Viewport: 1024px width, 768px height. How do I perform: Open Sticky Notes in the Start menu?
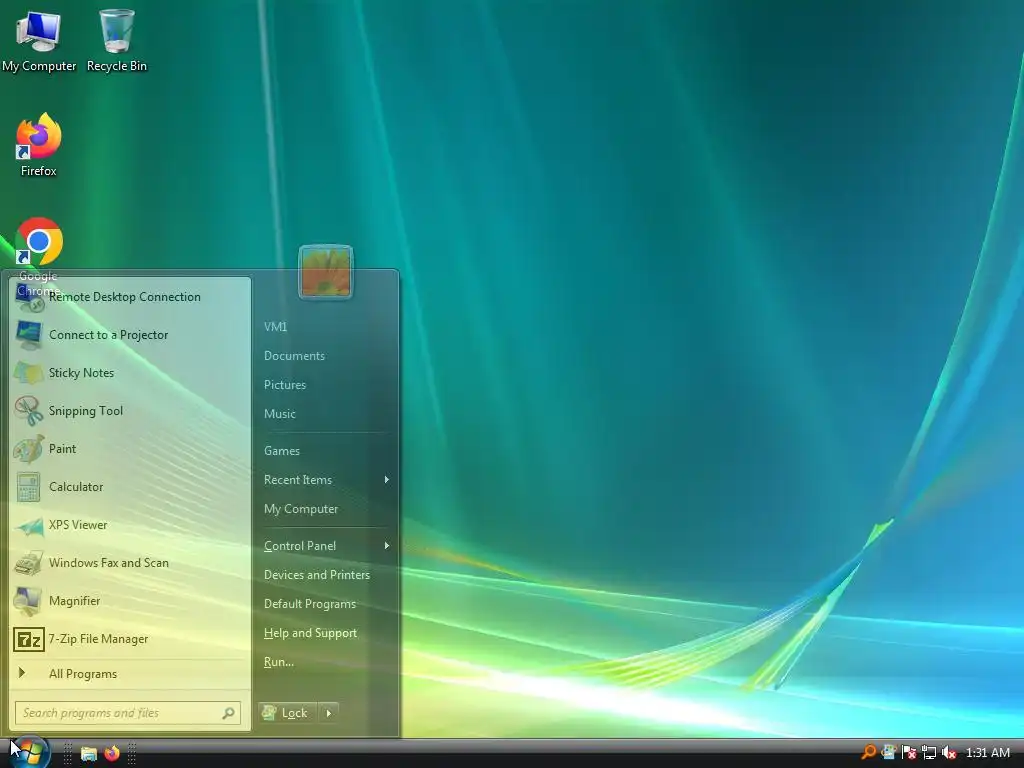[129, 373]
